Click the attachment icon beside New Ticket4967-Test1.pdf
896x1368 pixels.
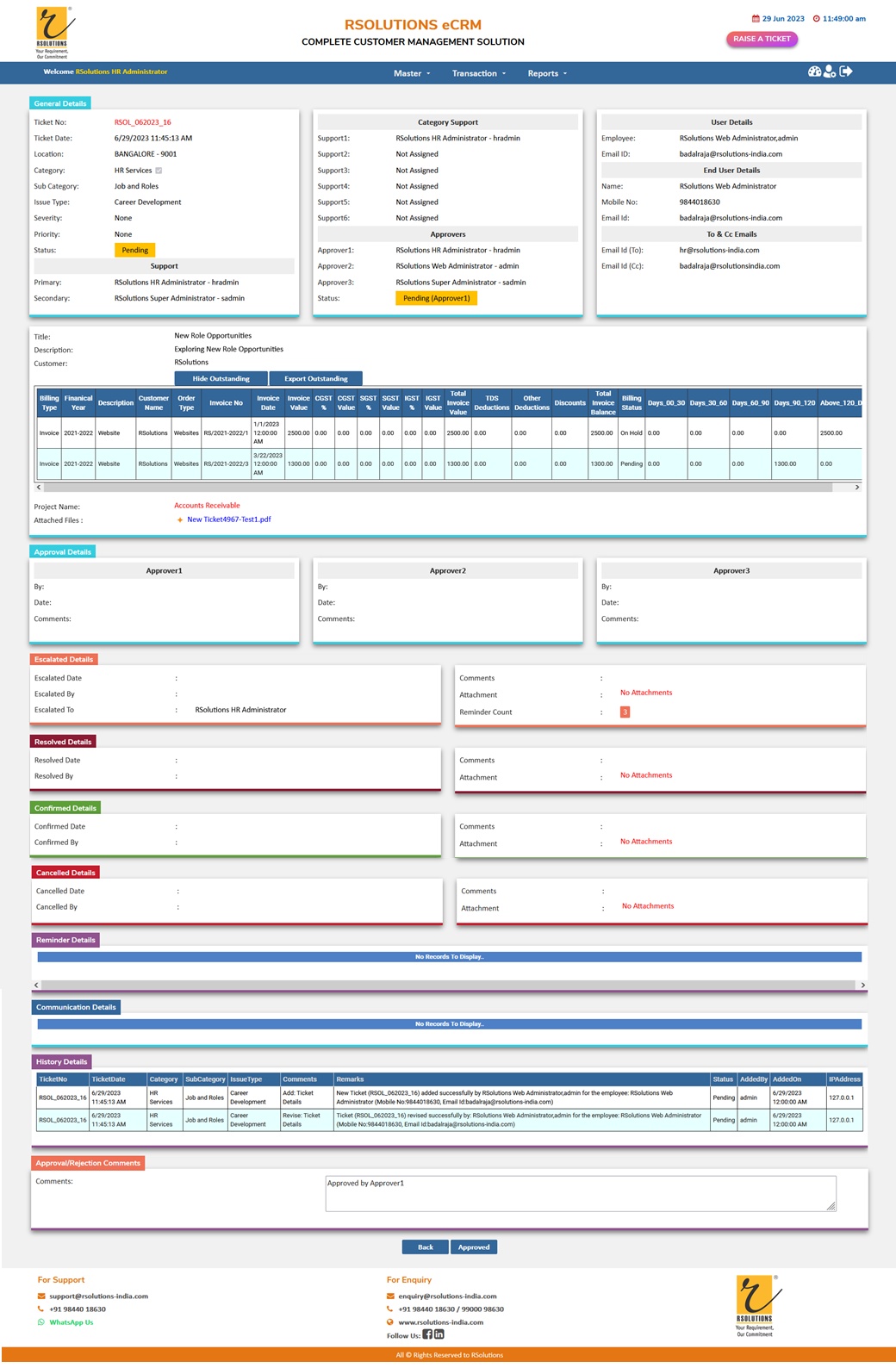[180, 520]
